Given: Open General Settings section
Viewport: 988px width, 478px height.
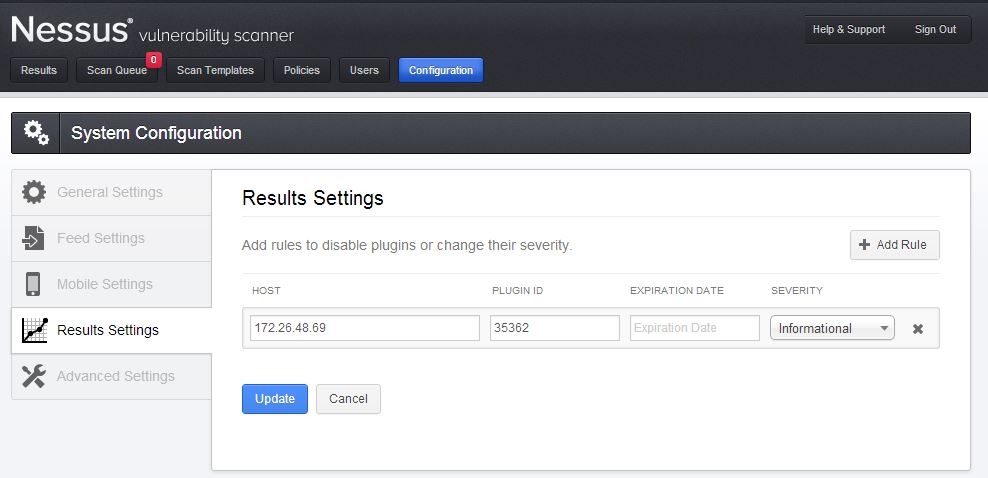Looking at the screenshot, I should coord(112,192).
